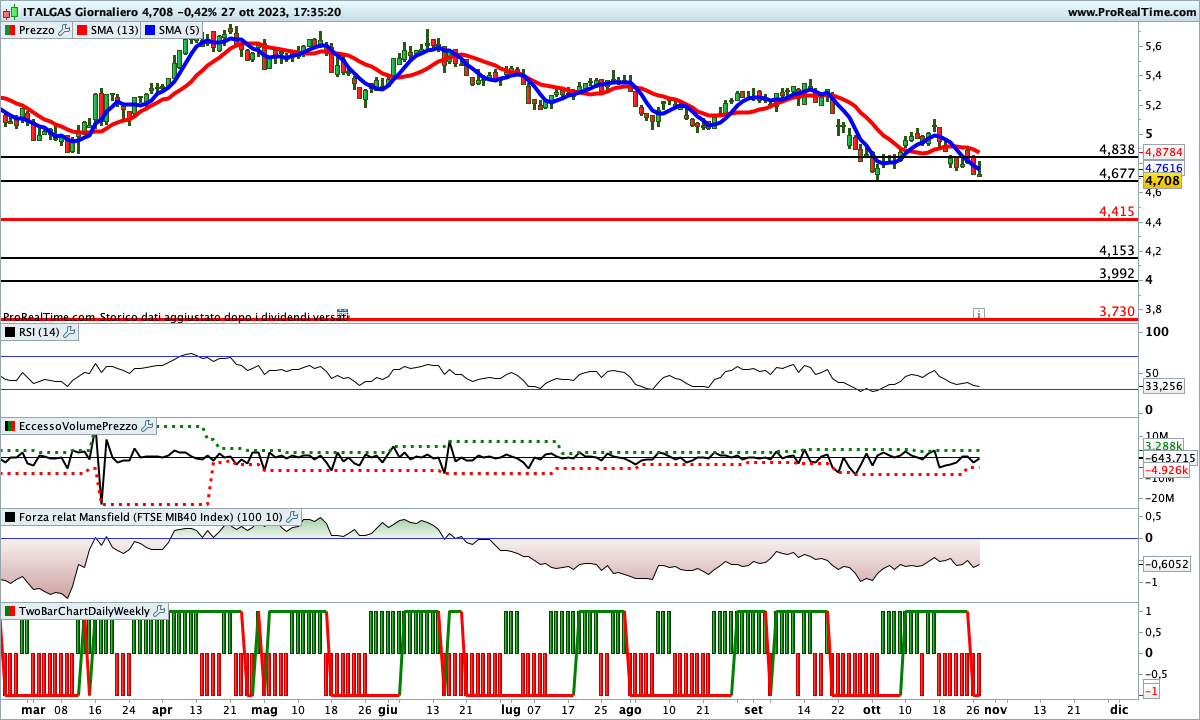Image resolution: width=1200 pixels, height=720 pixels.
Task: Click the red -4.926k value tag
Action: pos(1166,469)
